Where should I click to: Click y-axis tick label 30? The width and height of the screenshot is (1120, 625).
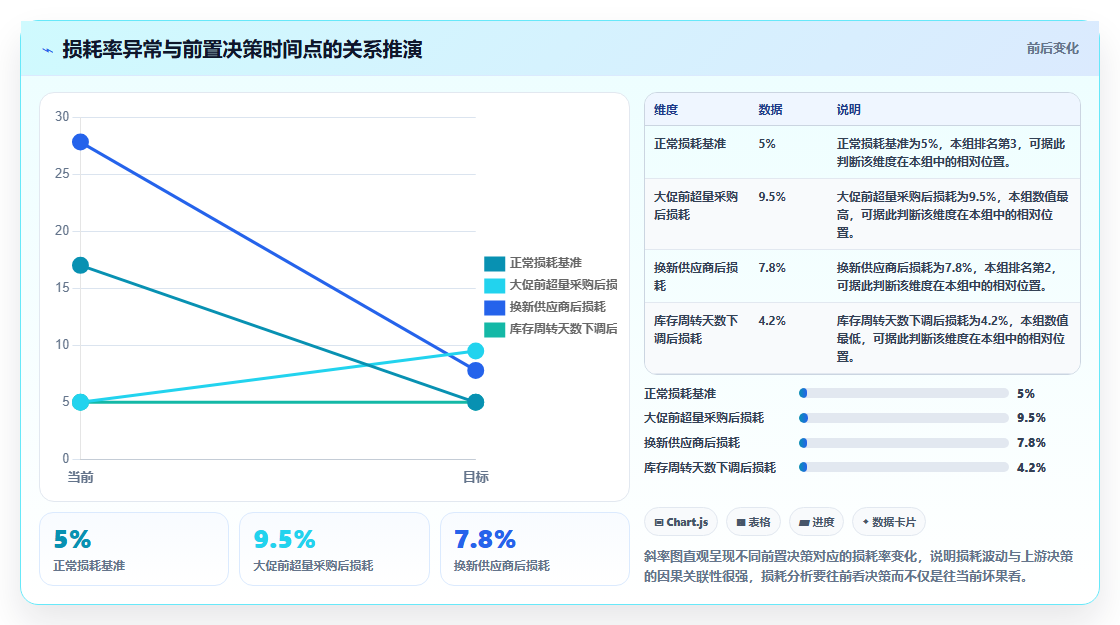(x=62, y=116)
